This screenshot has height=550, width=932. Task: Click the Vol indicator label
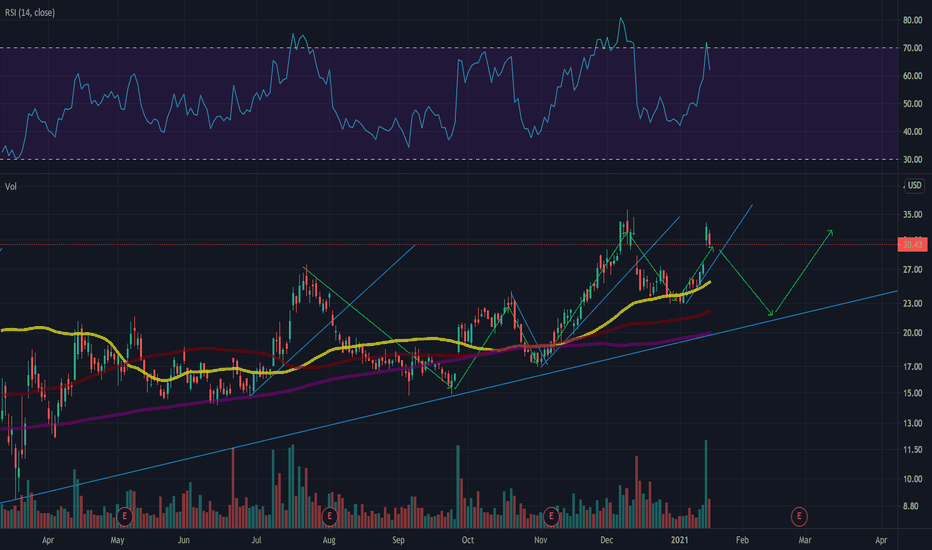(11, 187)
